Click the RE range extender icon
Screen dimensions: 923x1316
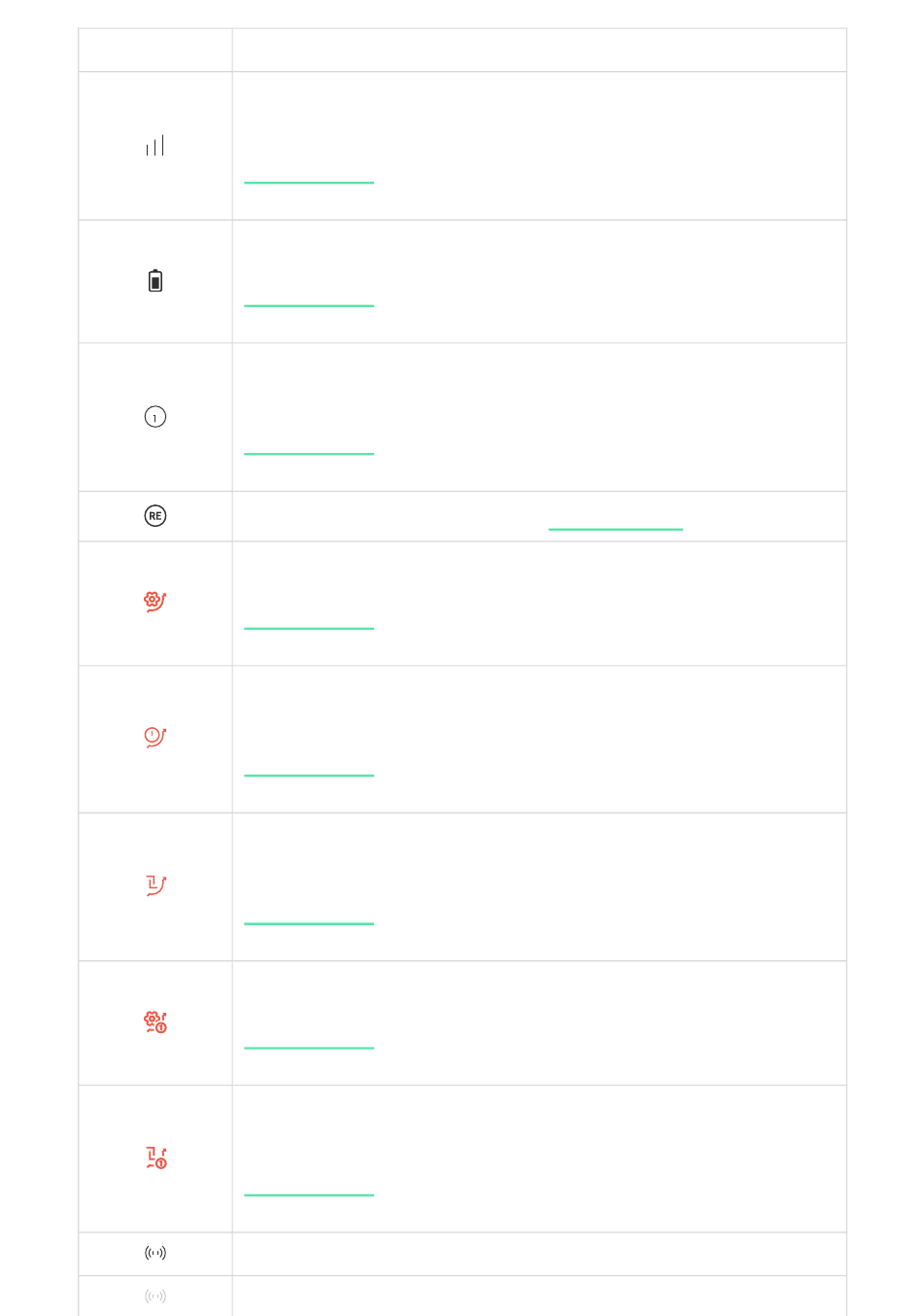[155, 516]
